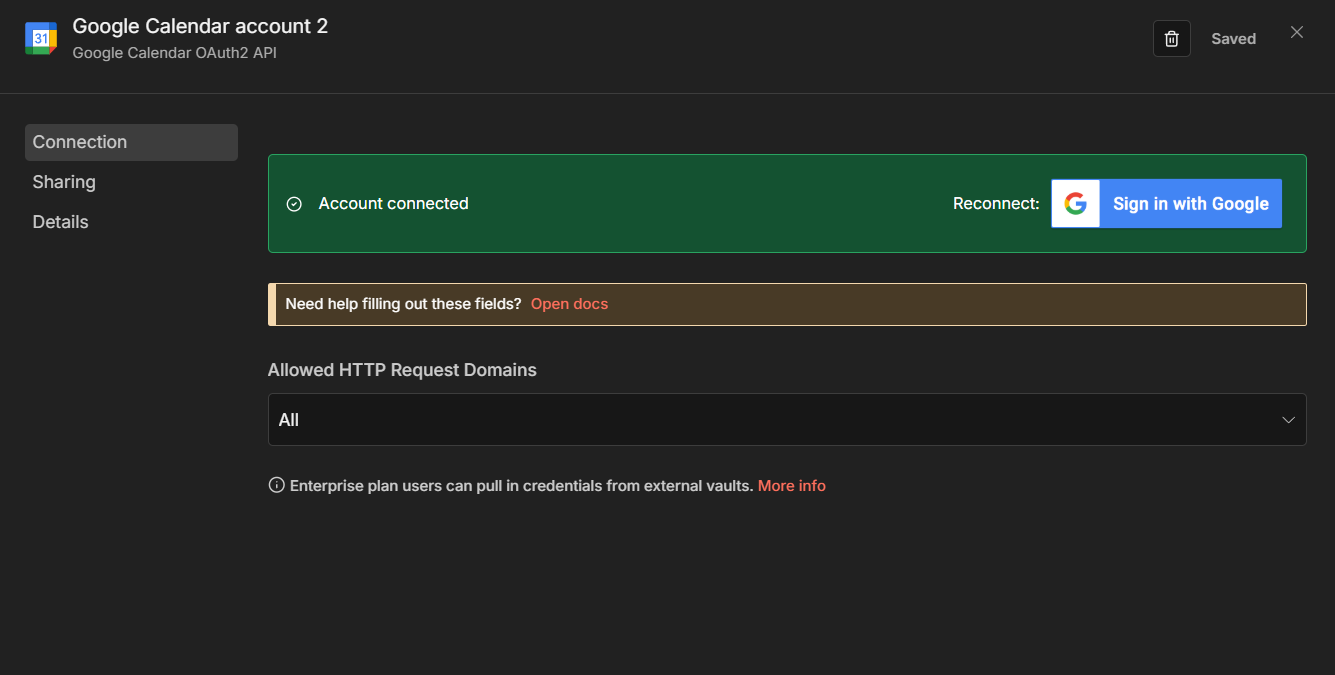Click the Reconnect label

[x=996, y=204]
